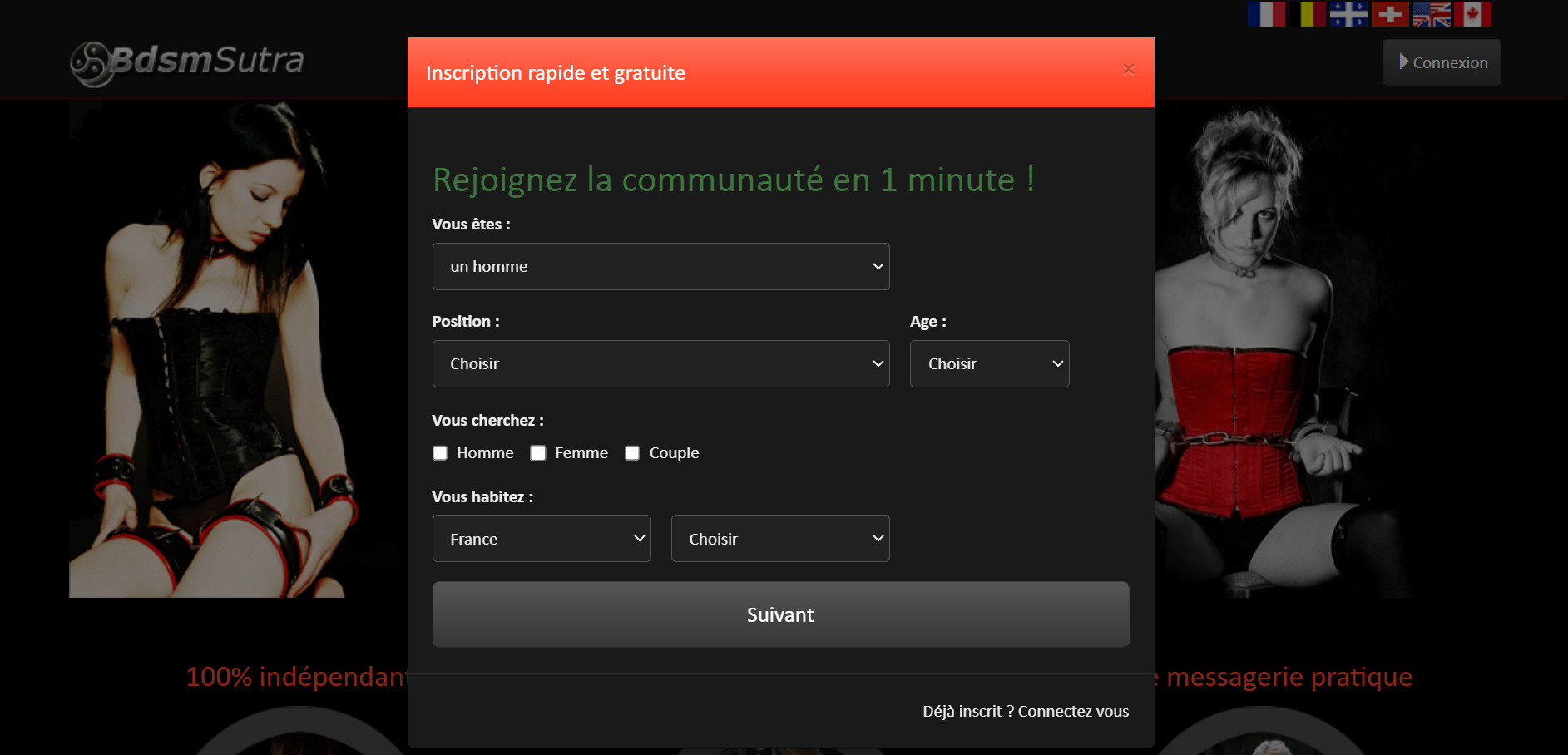Expand the Position dropdown
This screenshot has height=755, width=1568.
[x=660, y=364]
